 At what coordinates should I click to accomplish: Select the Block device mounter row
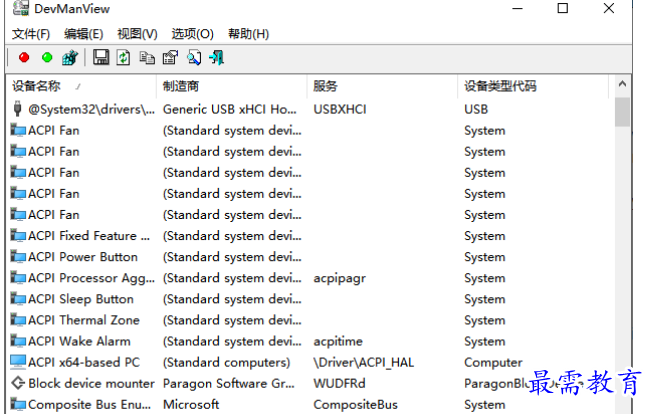pyautogui.click(x=310, y=383)
